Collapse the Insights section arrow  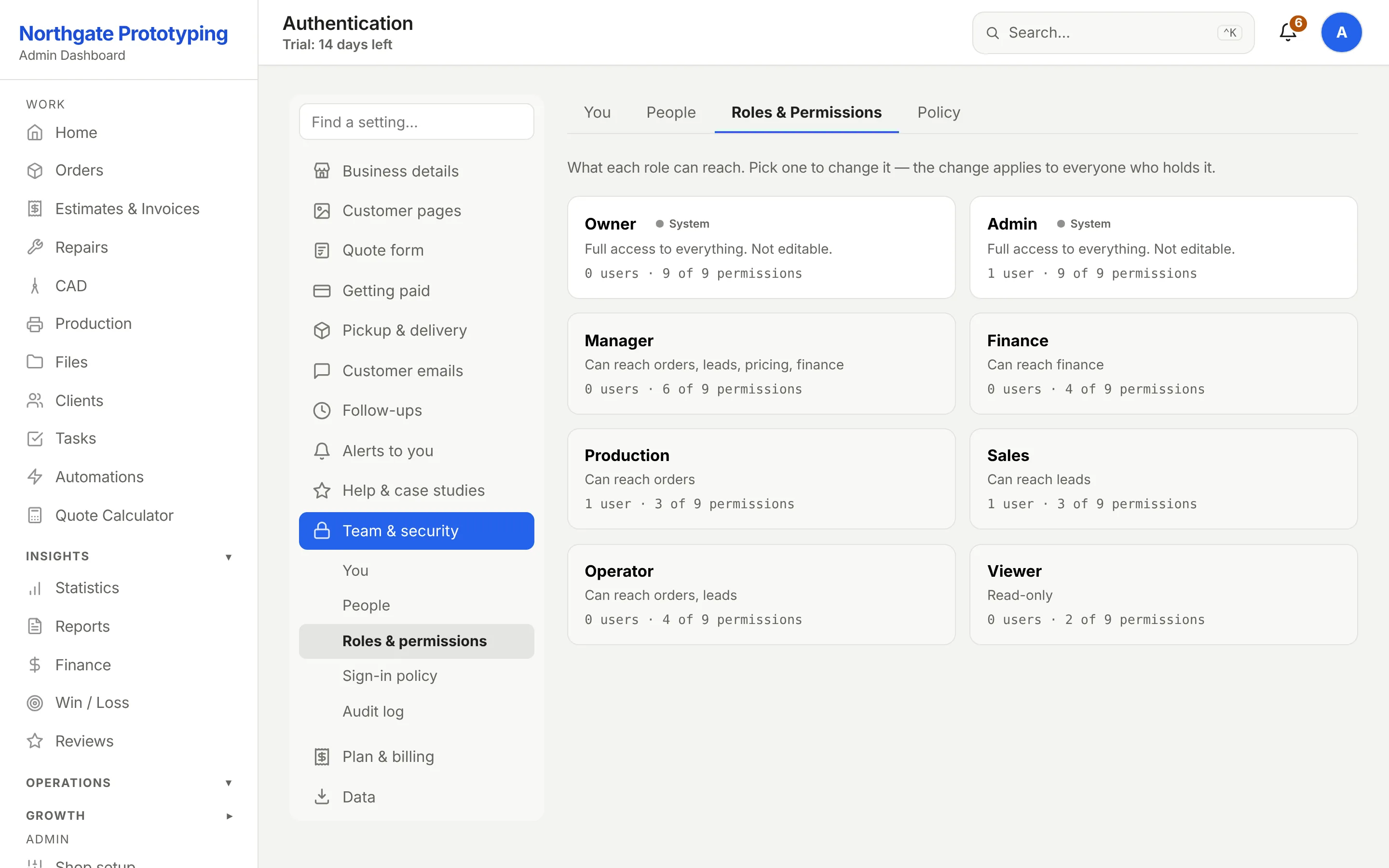[x=229, y=557]
